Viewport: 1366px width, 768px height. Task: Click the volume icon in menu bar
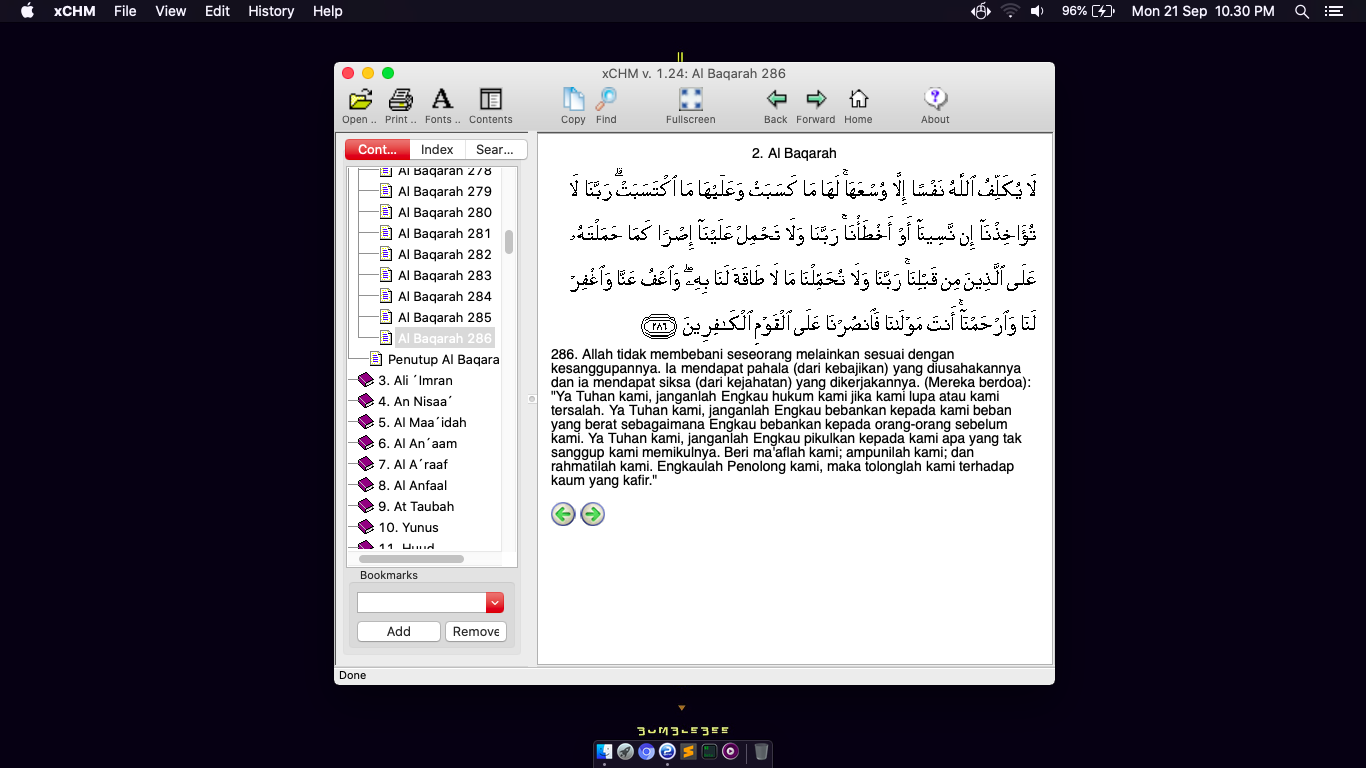coord(1037,11)
